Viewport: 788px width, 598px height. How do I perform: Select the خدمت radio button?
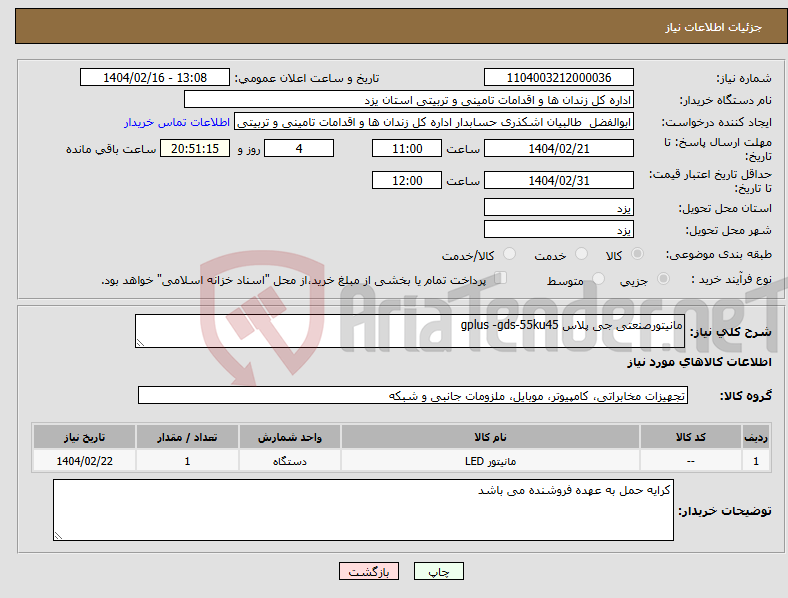pos(581,254)
